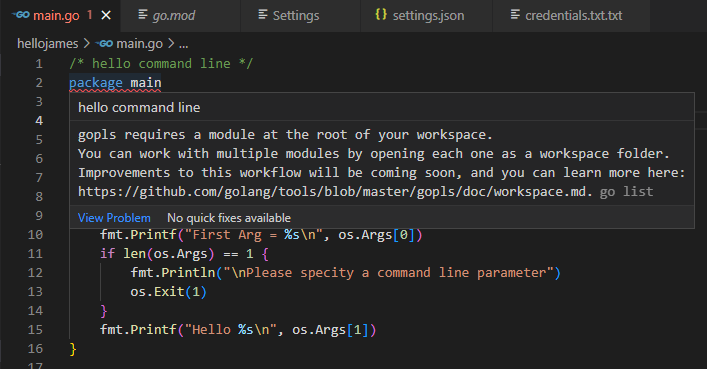Close the main.go tab
Image resolution: width=707 pixels, height=369 pixels.
[x=106, y=15]
